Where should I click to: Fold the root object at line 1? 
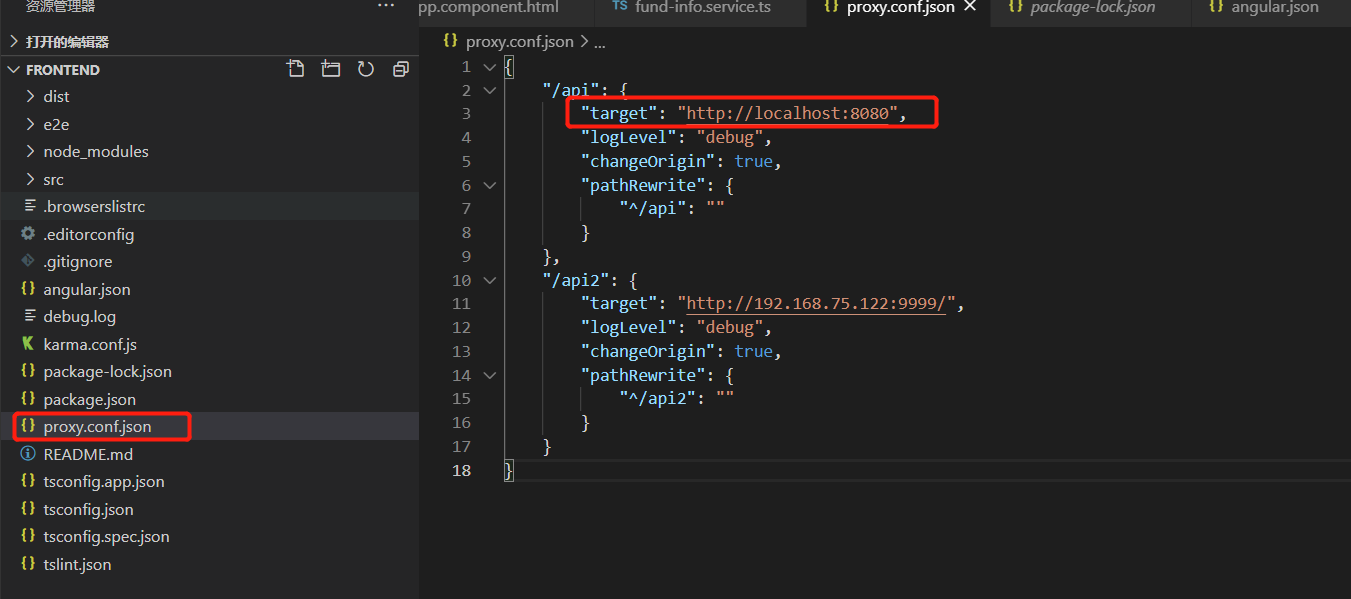click(x=489, y=66)
